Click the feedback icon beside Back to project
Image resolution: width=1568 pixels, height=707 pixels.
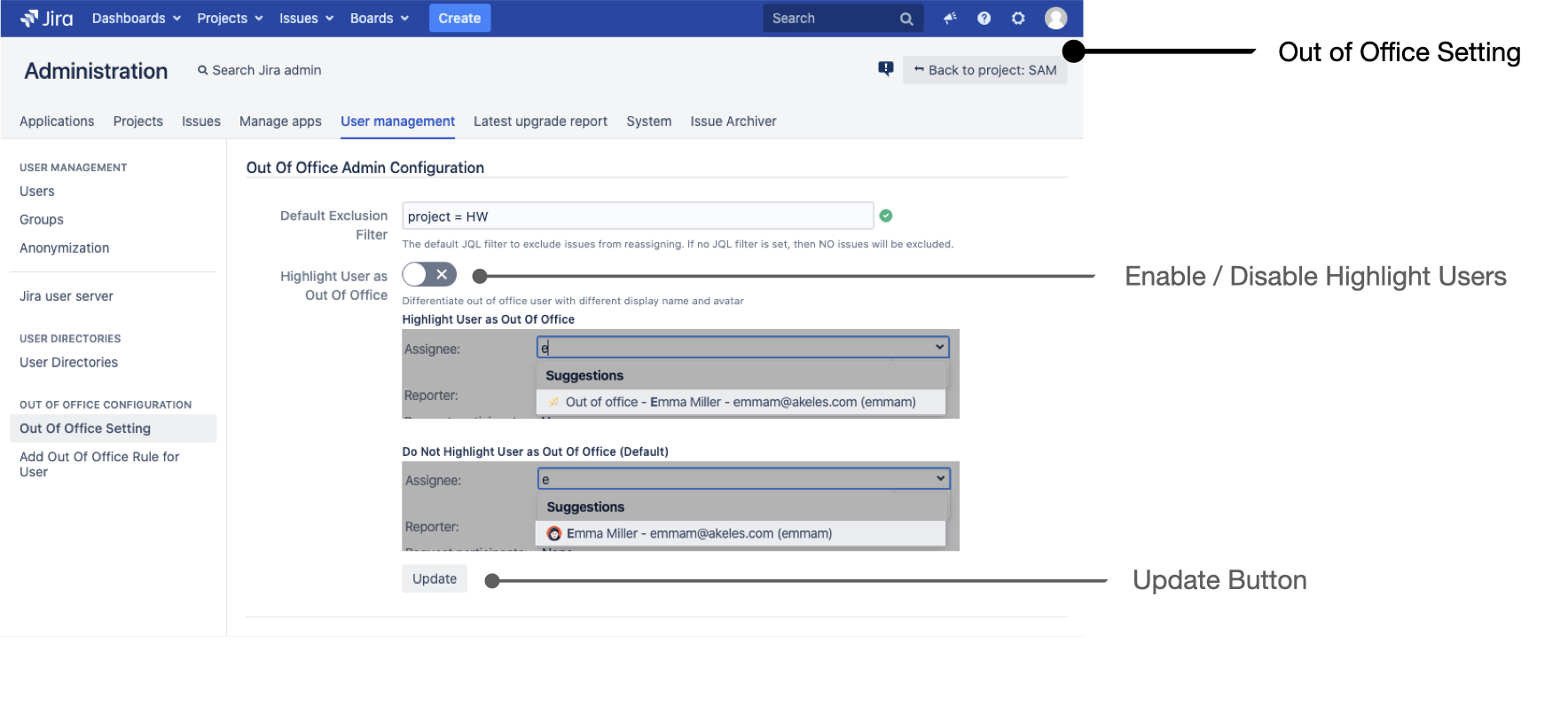pyautogui.click(x=885, y=69)
